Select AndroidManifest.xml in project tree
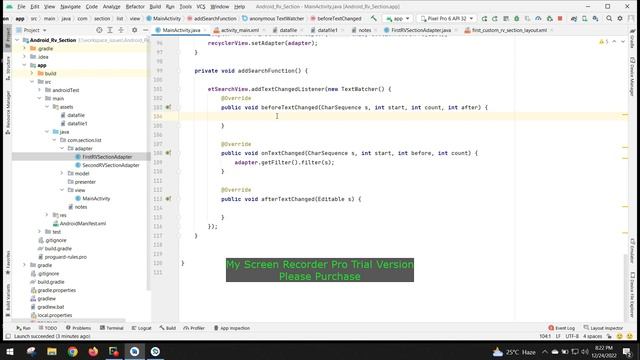Image resolution: width=640 pixels, height=360 pixels. click(79, 223)
